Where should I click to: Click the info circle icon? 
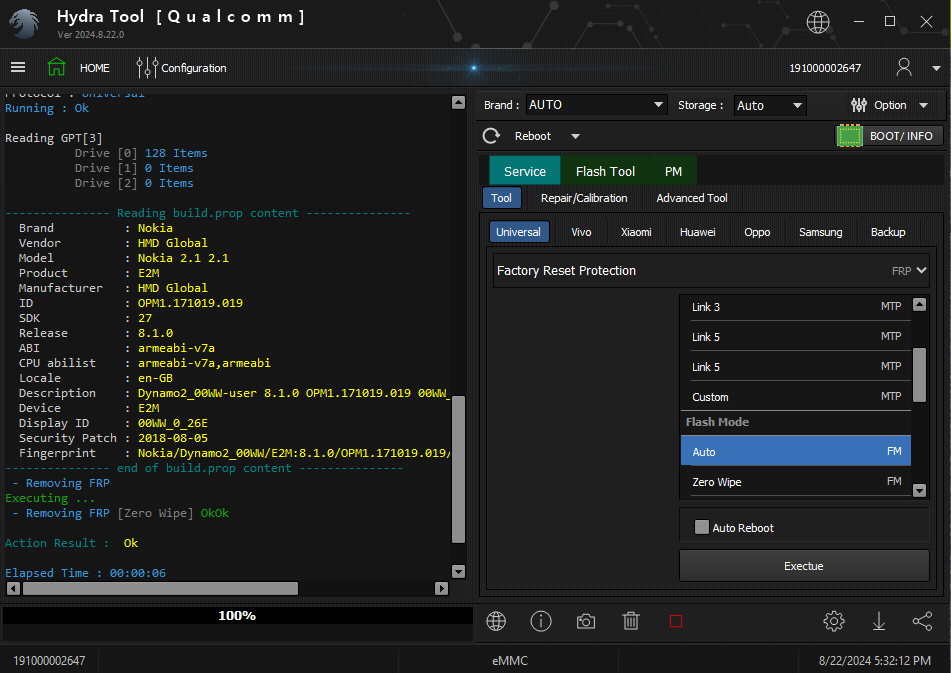(541, 621)
